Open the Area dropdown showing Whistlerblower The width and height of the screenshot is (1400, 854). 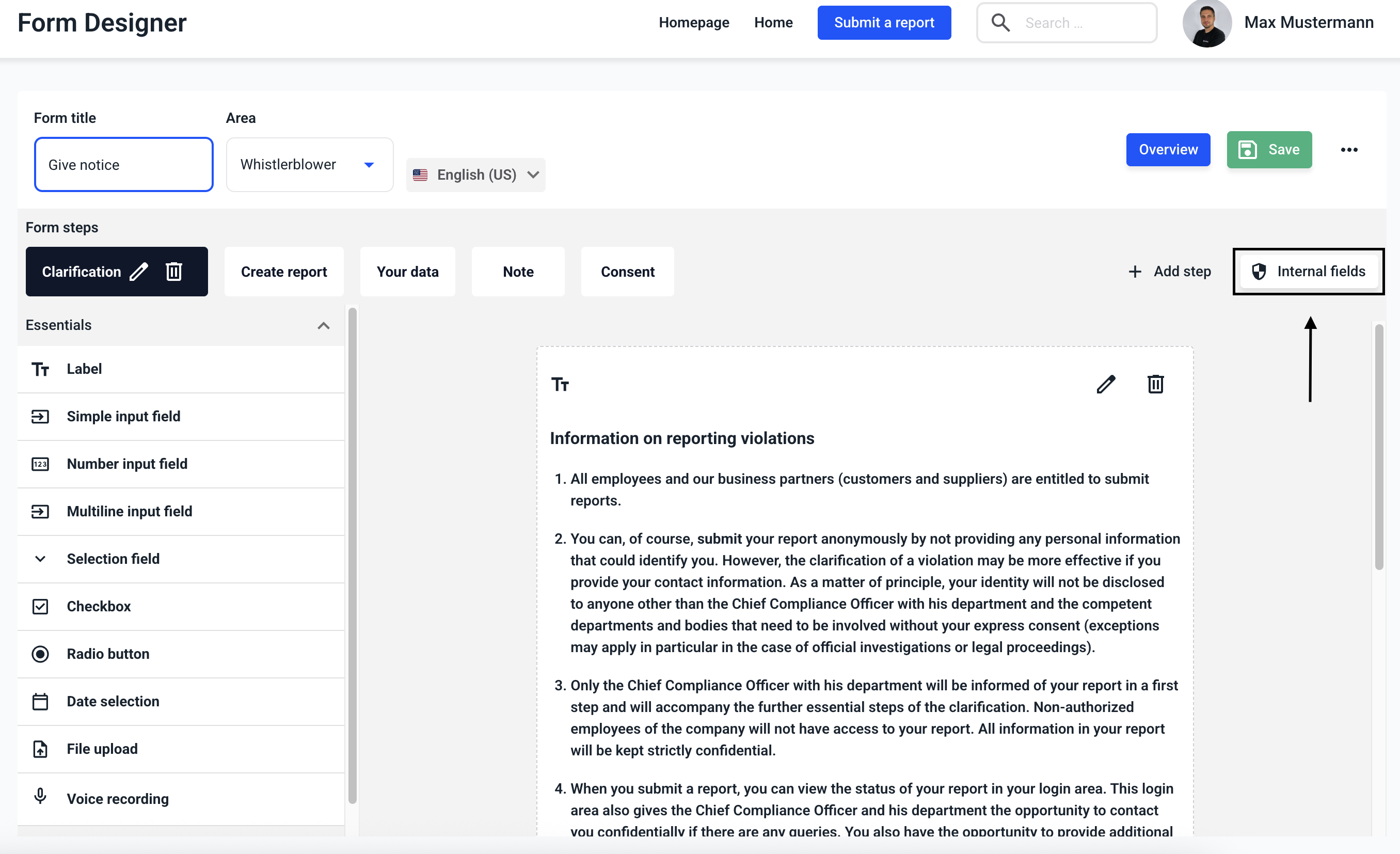point(310,165)
